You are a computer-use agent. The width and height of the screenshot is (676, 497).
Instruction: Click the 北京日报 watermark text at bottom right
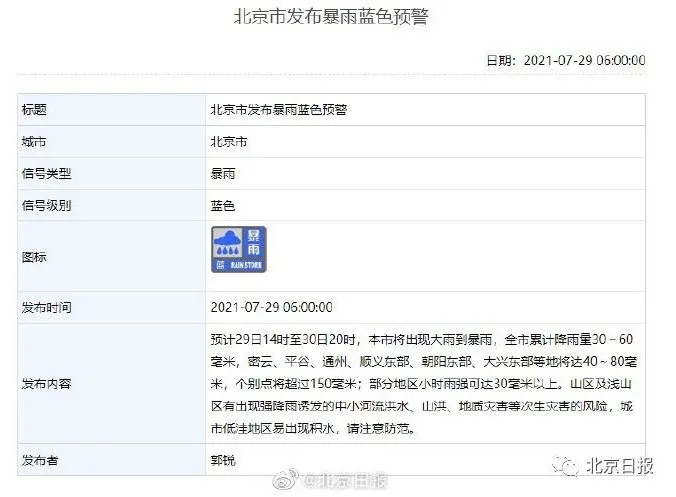620,466
